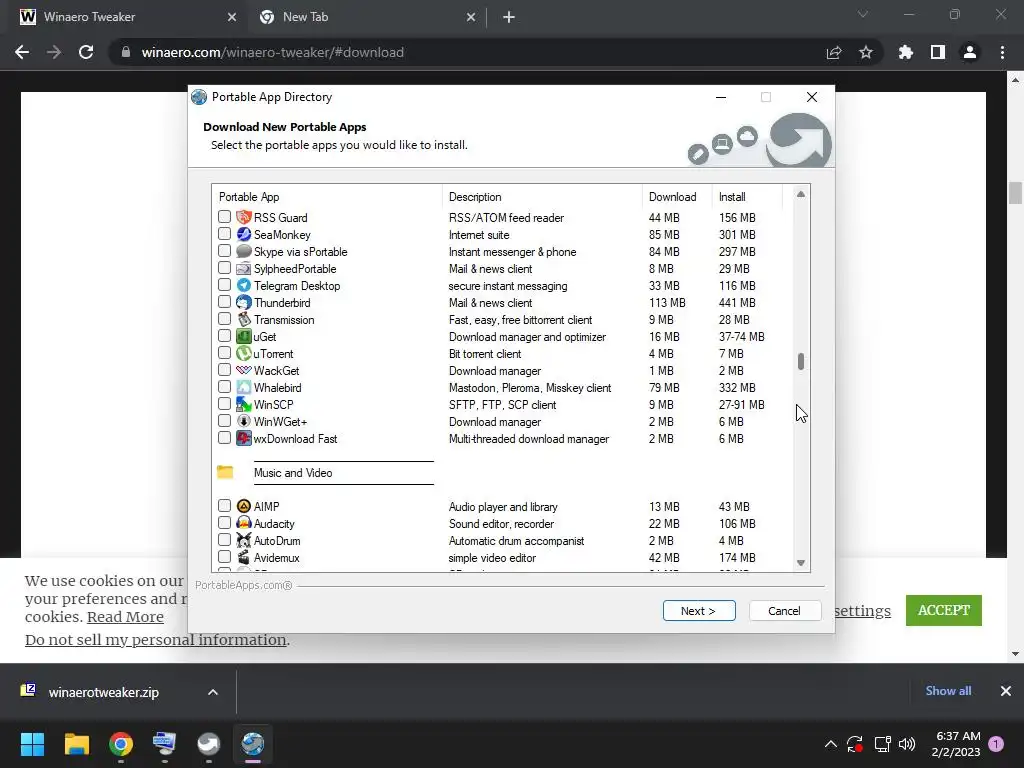Check the SeaMonkey checkbox

tap(224, 233)
